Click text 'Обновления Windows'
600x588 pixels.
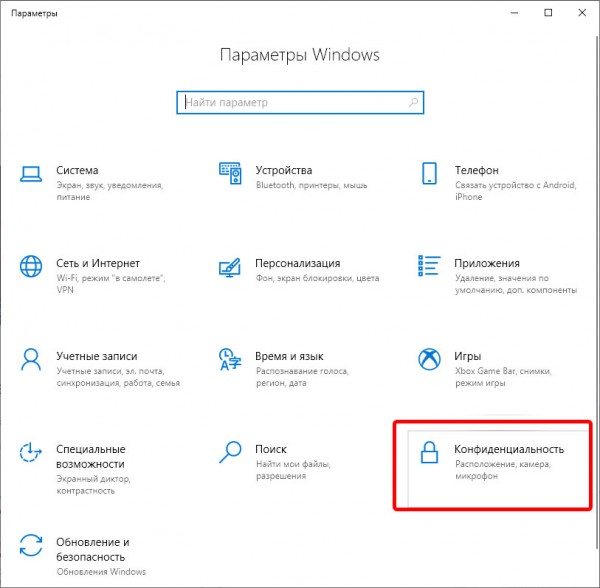pyautogui.click(x=101, y=572)
